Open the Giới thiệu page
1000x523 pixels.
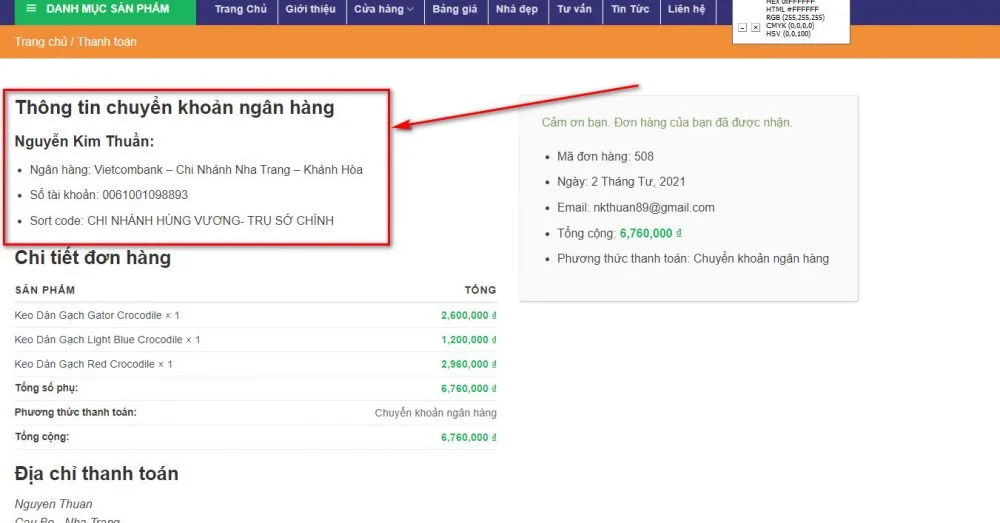(x=310, y=9)
